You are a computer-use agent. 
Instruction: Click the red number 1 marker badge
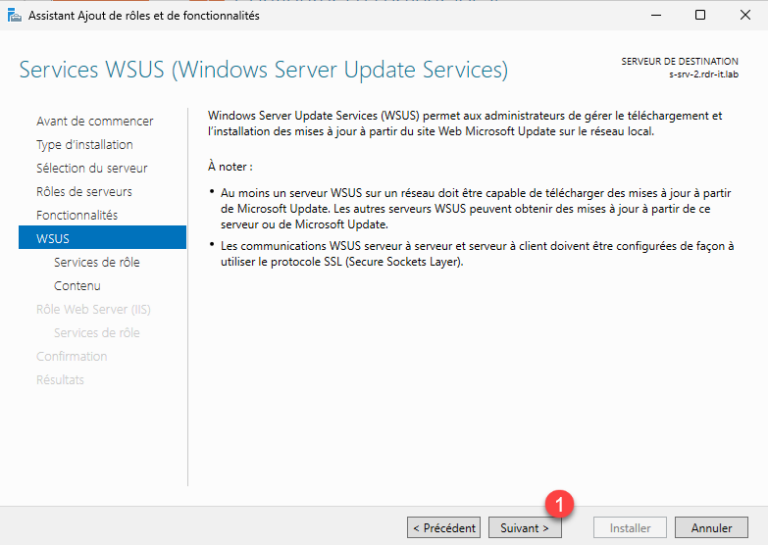559,504
